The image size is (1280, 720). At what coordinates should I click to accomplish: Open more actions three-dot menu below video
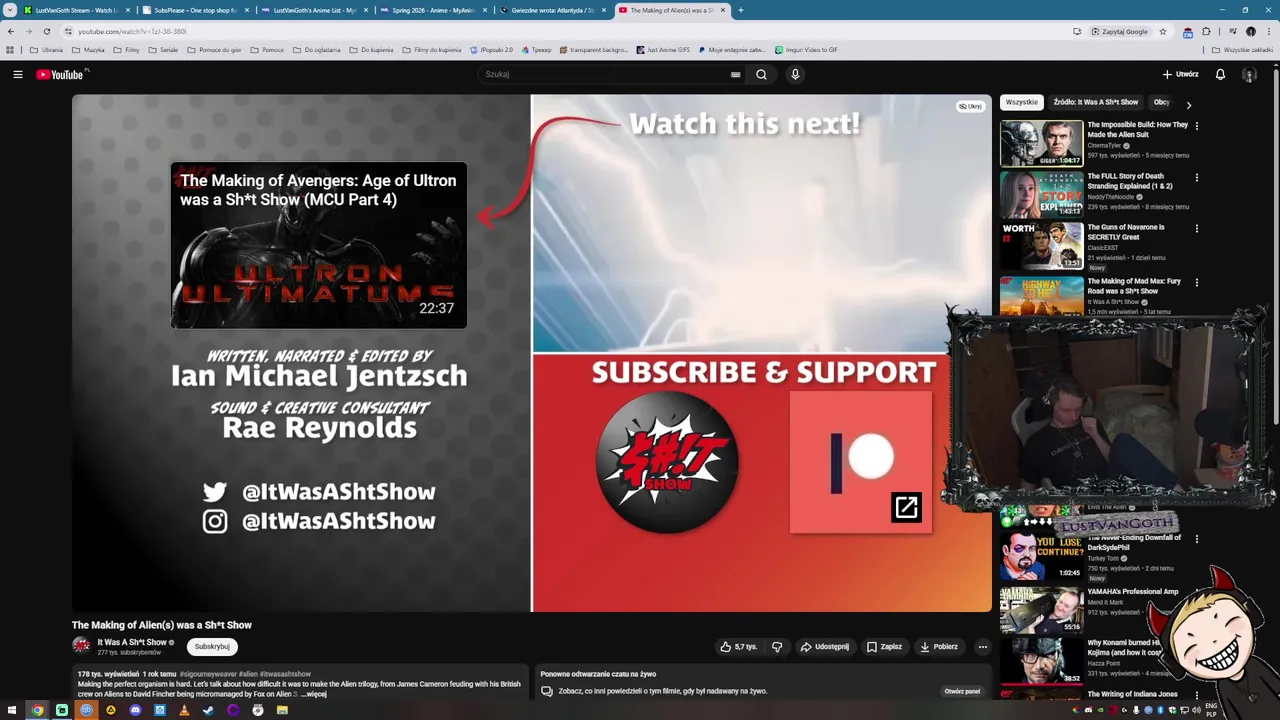[x=982, y=647]
